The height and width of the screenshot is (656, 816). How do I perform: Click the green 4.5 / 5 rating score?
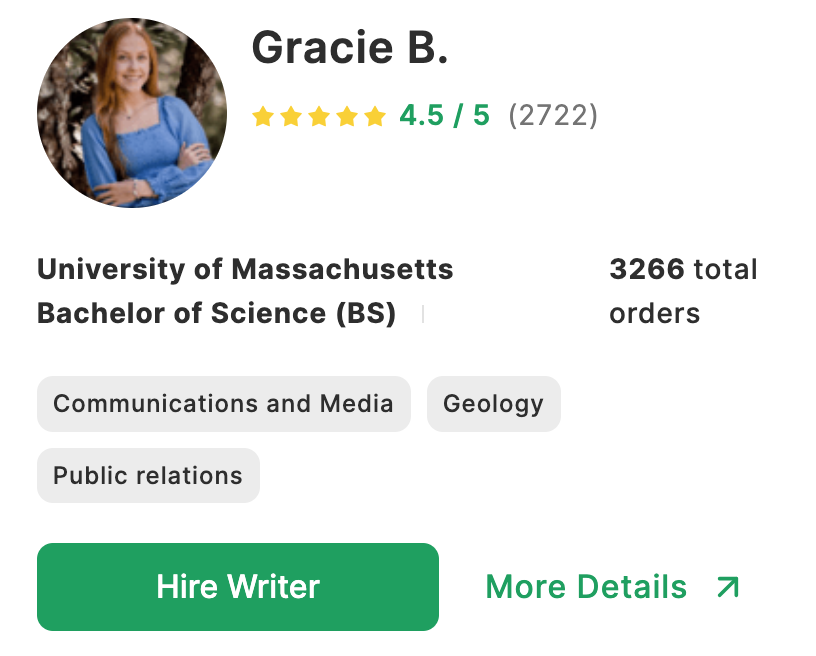pyautogui.click(x=445, y=116)
